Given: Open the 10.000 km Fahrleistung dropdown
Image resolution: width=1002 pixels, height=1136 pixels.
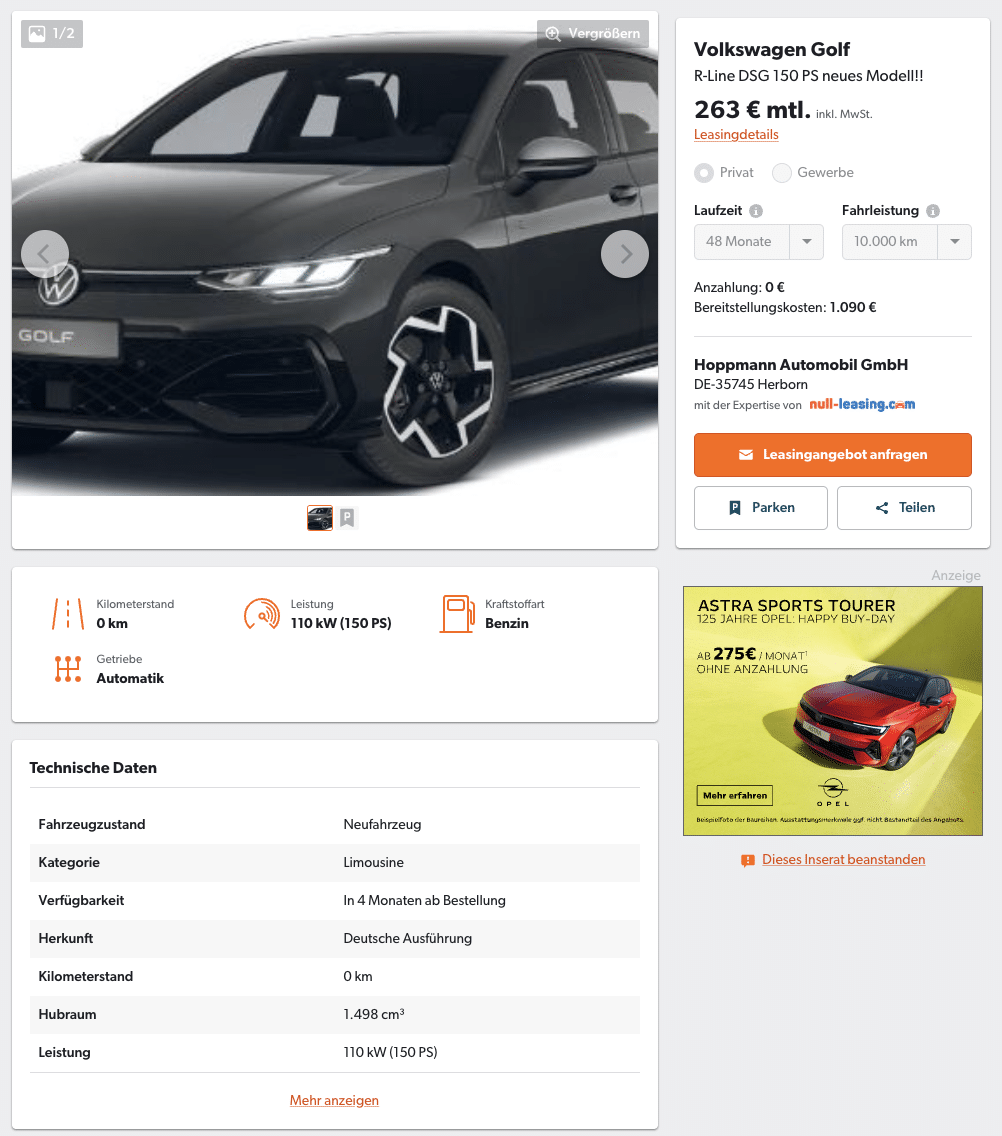Looking at the screenshot, I should click(906, 242).
